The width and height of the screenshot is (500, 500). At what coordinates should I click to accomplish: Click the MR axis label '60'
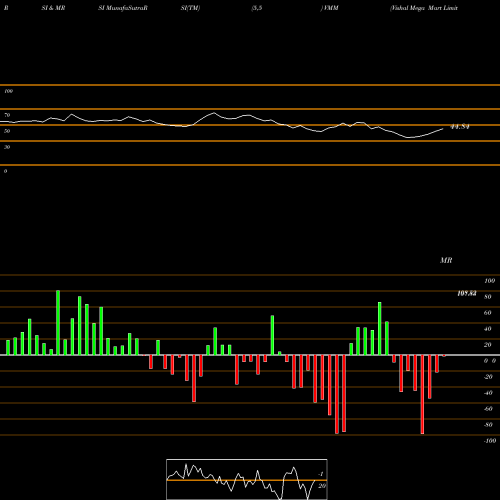point(488,313)
